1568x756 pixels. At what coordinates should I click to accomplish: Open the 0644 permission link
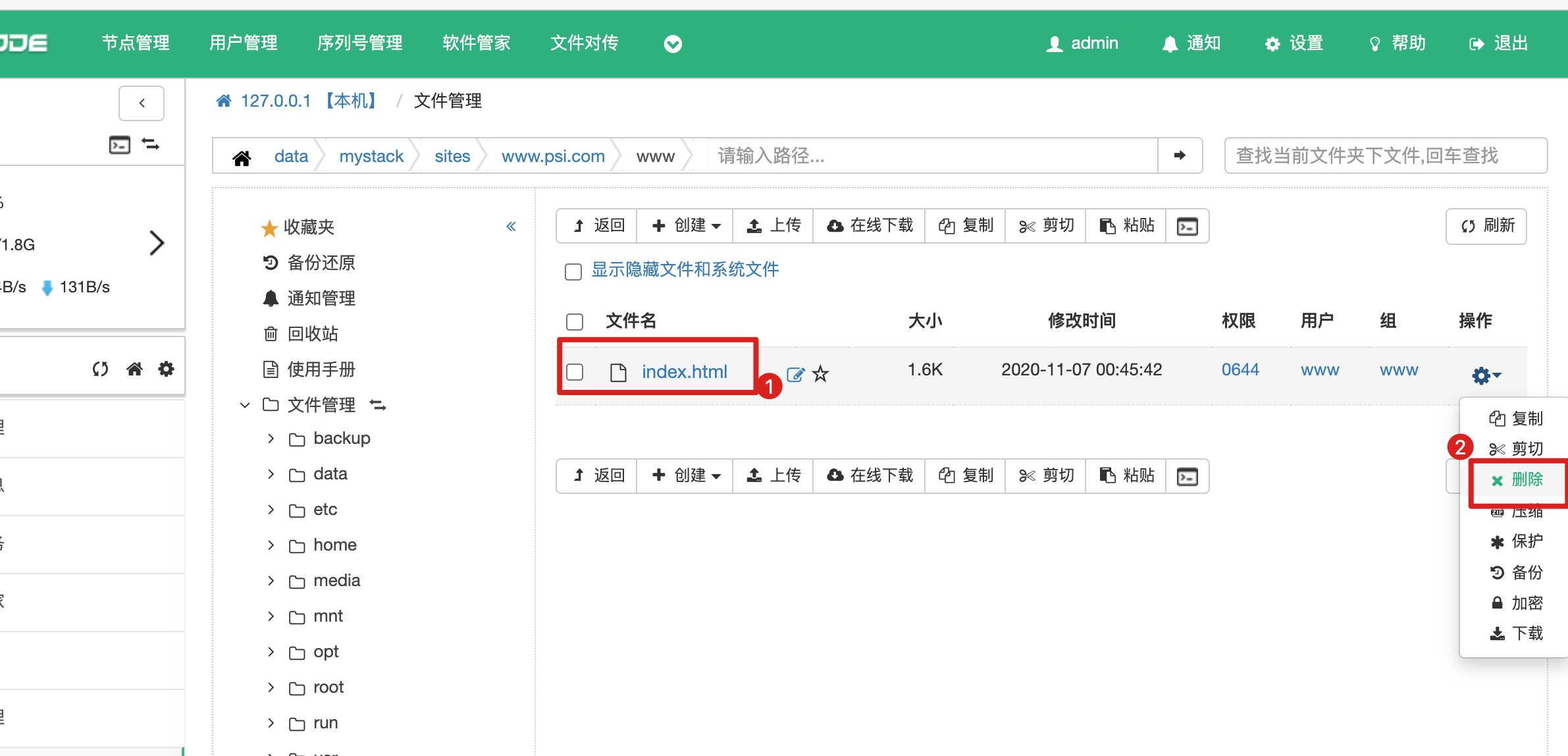pyautogui.click(x=1240, y=370)
